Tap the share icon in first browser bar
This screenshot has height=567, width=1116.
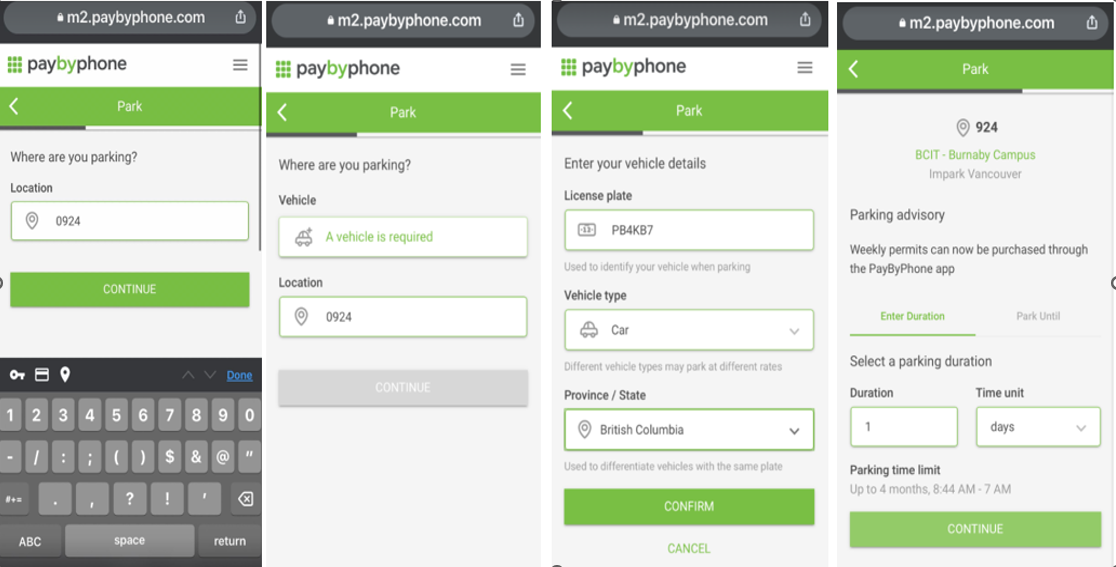click(x=241, y=17)
